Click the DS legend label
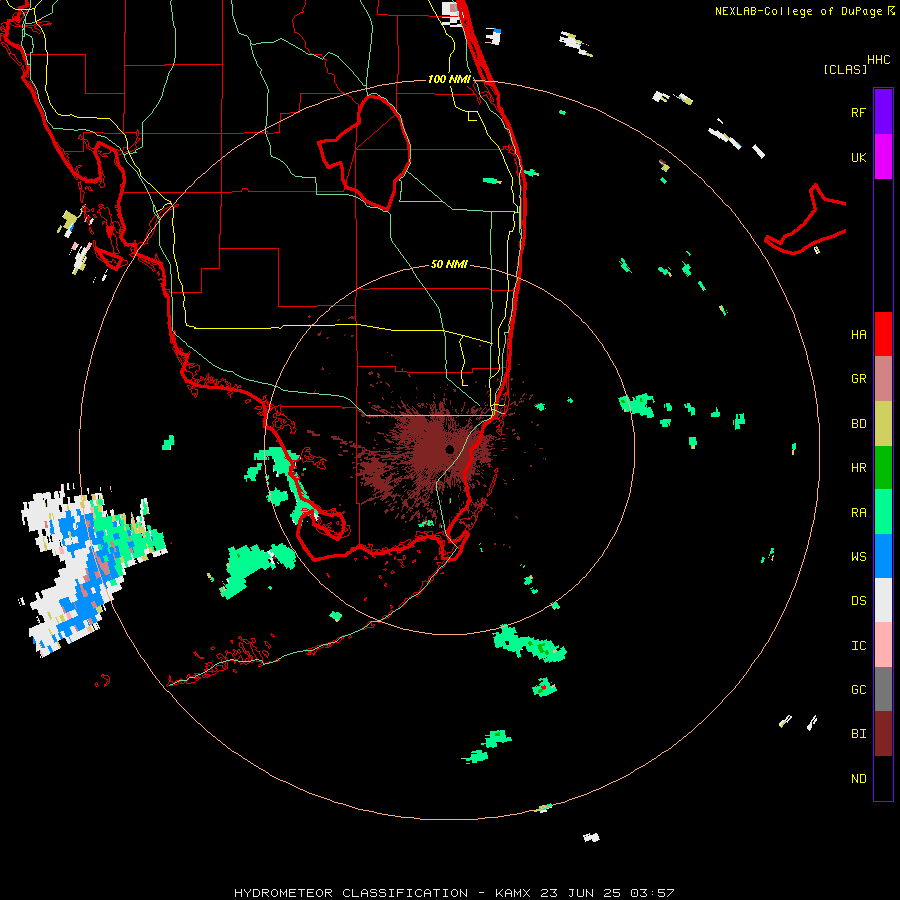 (858, 601)
